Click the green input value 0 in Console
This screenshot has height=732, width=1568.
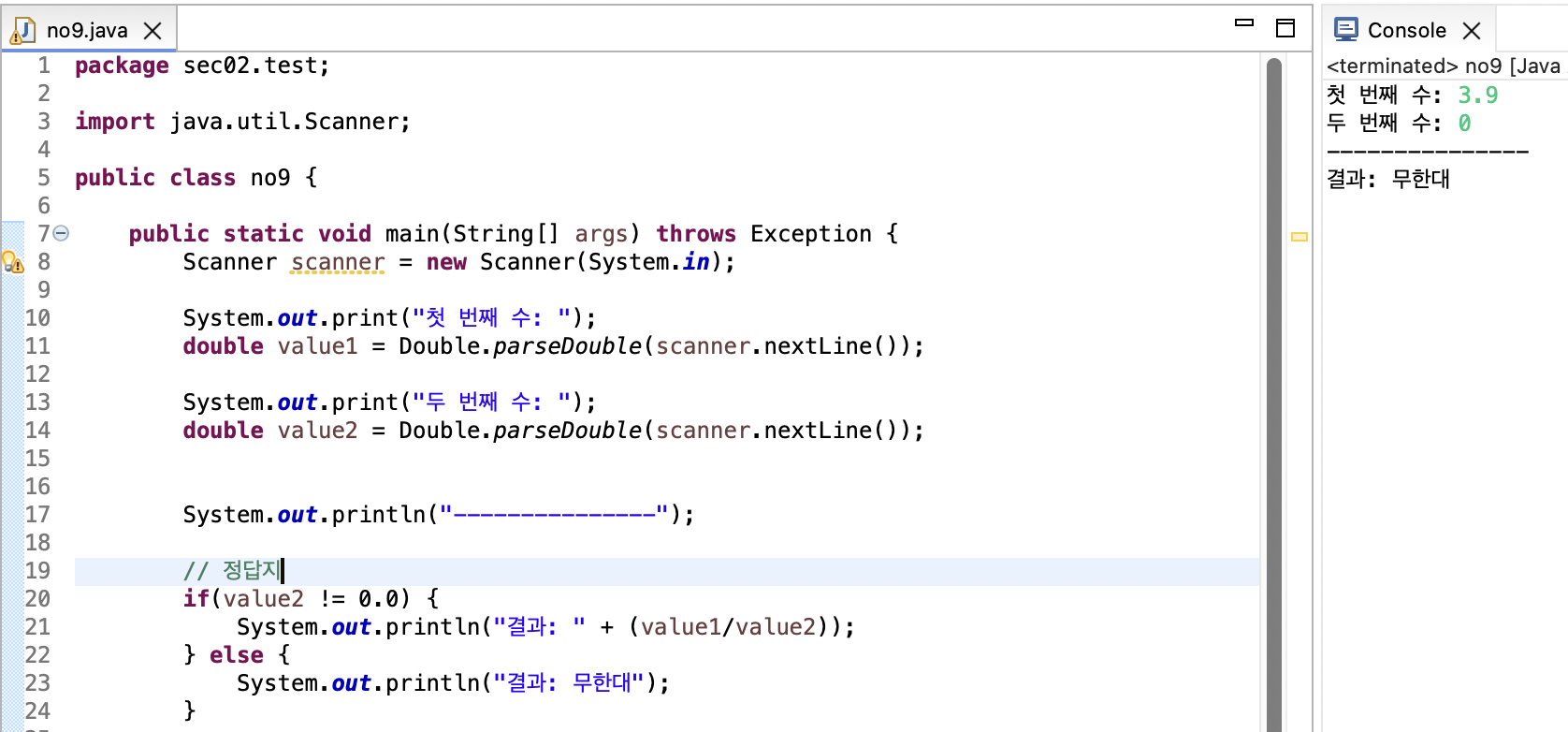1465,124
